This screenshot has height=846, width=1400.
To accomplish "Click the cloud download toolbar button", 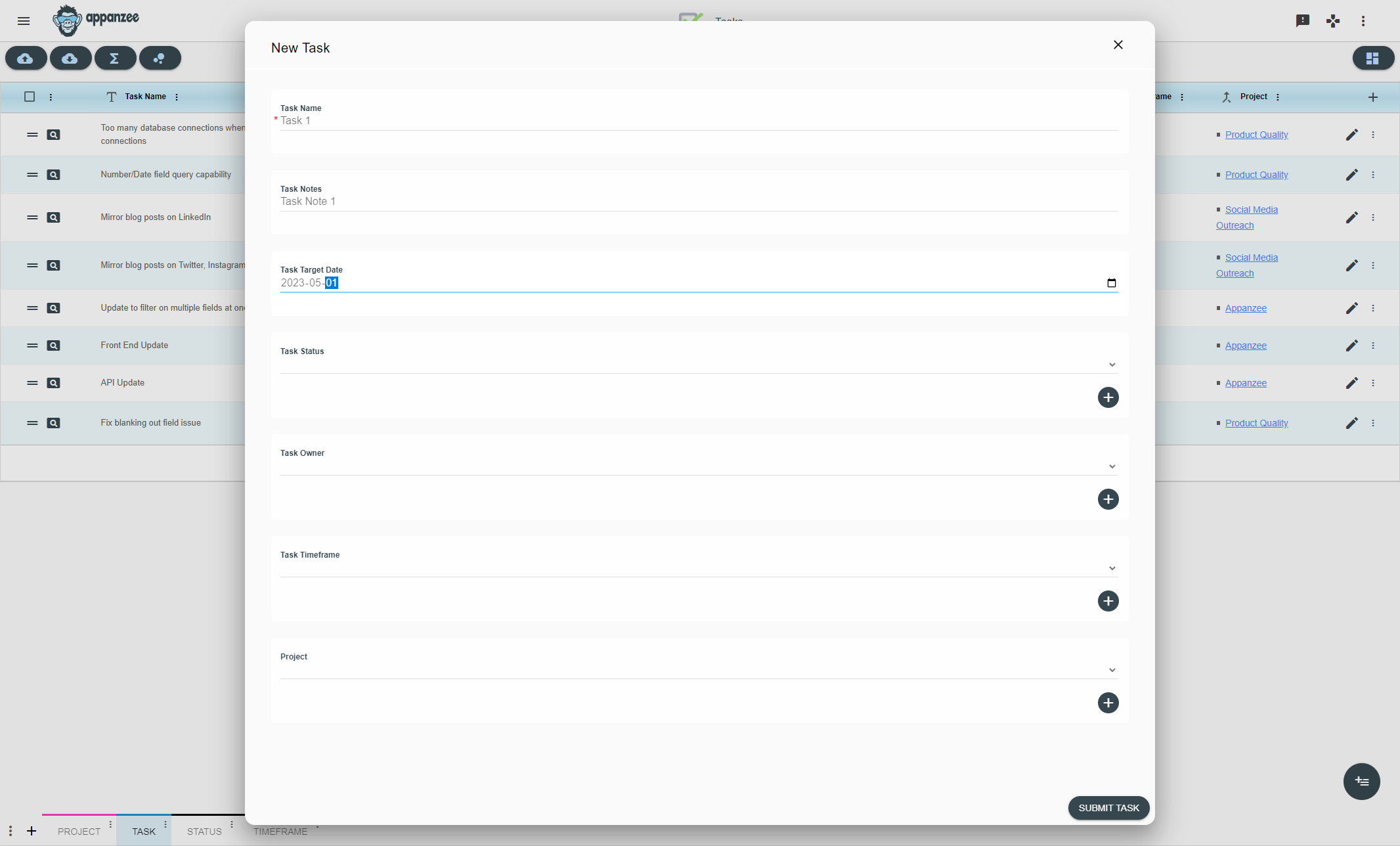I will [70, 58].
